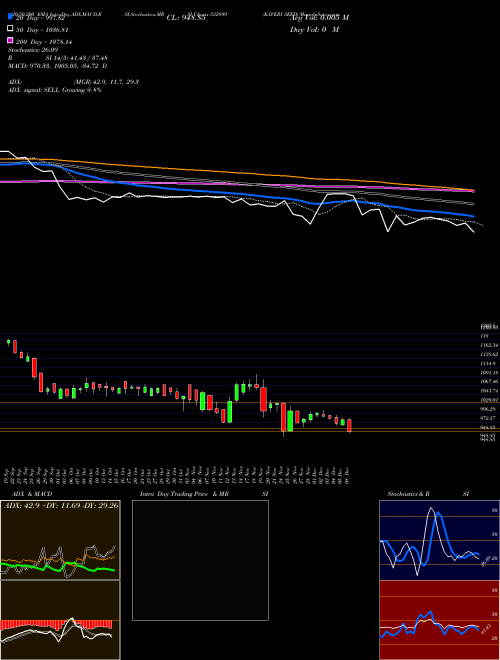The image size is (500, 660).
Task: Open the blue-background Stochastics mini chart
Action: click(x=439, y=540)
